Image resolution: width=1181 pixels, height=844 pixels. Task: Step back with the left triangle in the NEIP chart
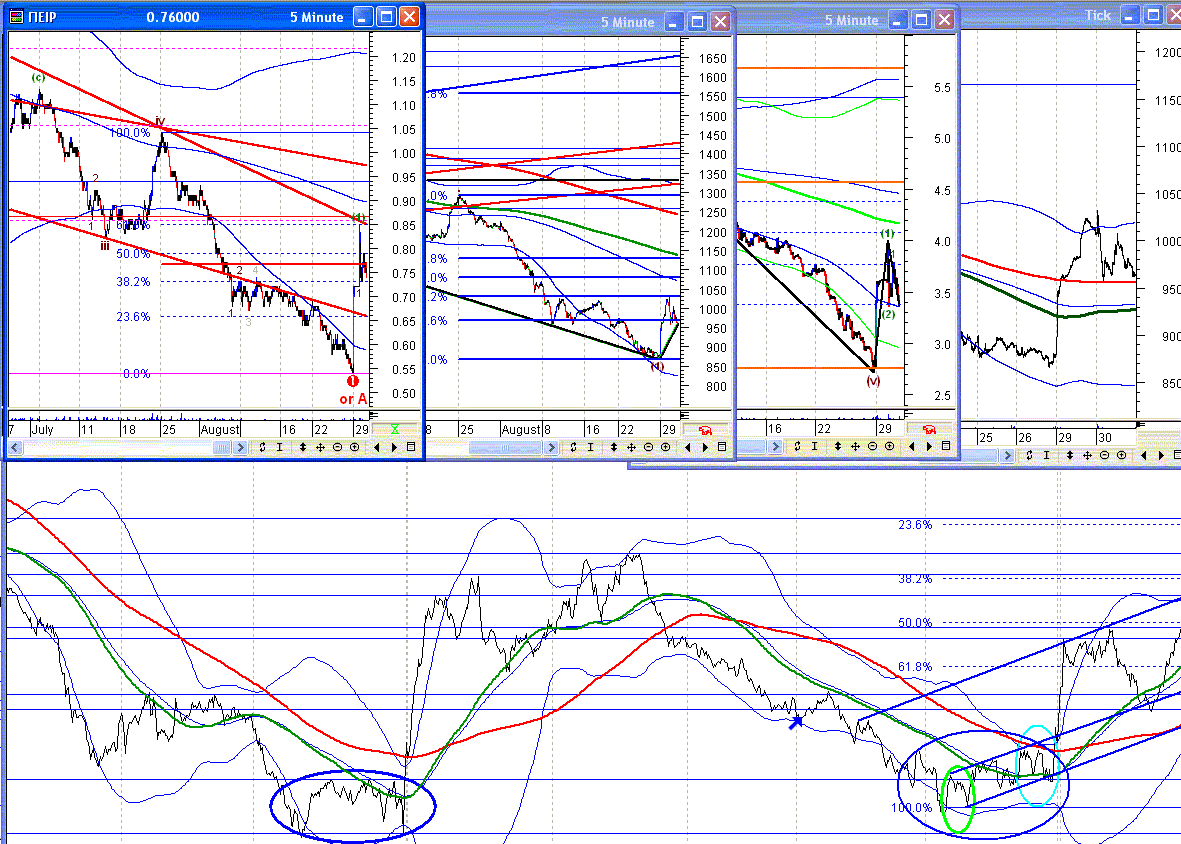[x=377, y=447]
